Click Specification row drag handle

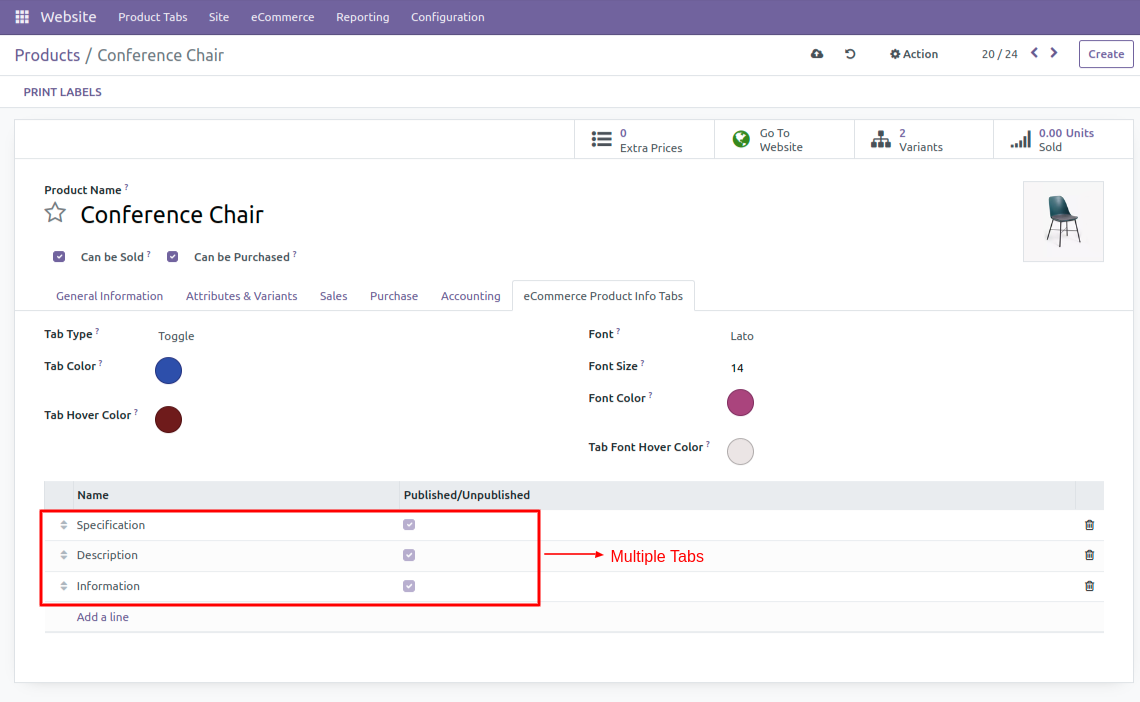coord(63,525)
